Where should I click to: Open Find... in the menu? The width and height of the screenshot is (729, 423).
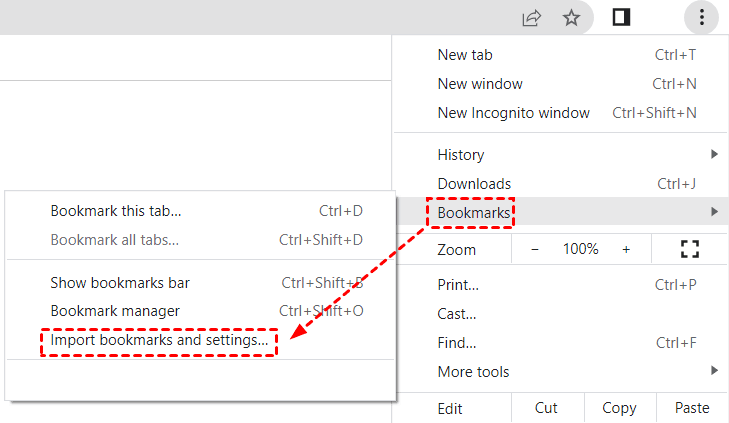tap(561, 343)
